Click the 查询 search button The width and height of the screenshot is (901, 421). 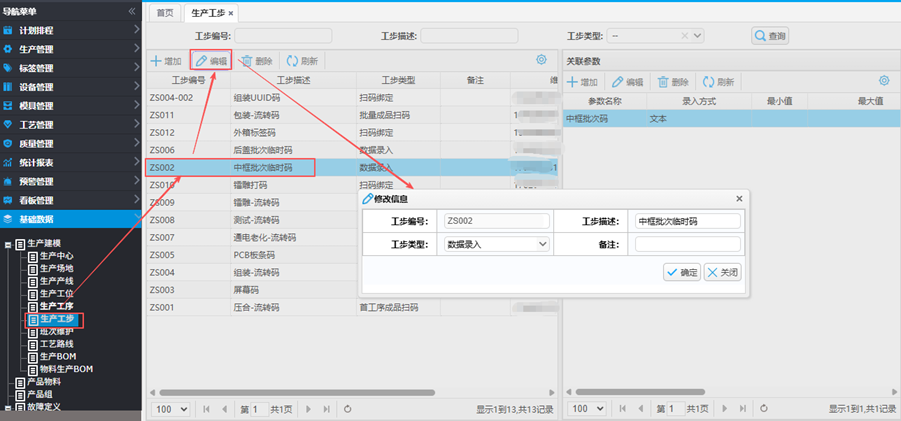point(770,36)
